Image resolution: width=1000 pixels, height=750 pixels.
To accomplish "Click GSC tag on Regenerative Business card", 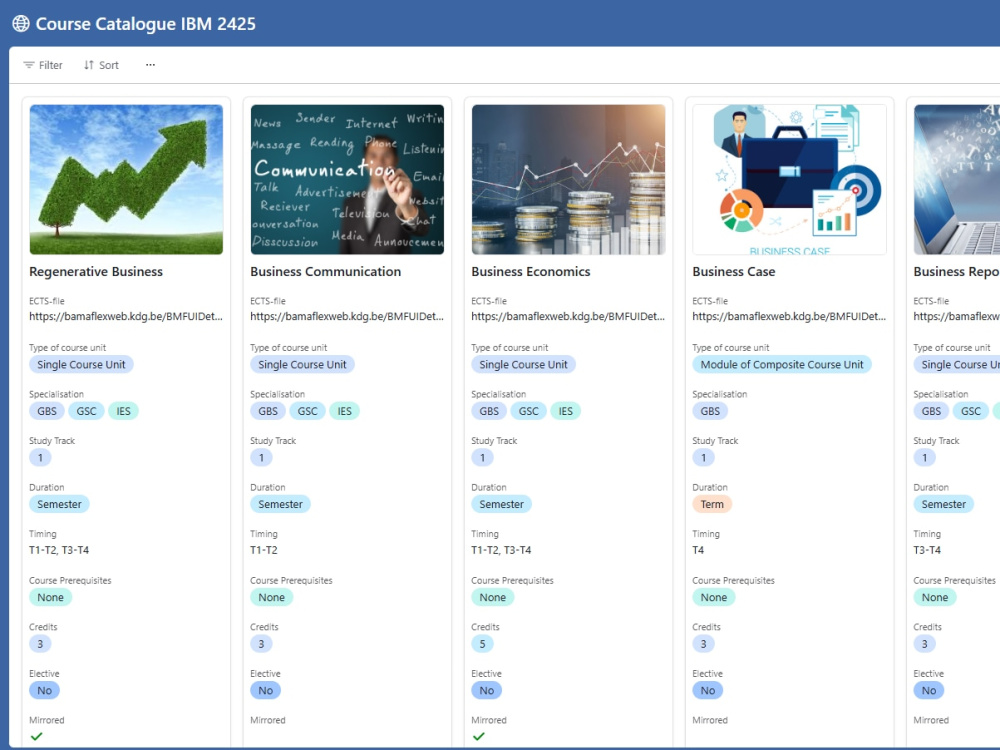I will 86,411.
